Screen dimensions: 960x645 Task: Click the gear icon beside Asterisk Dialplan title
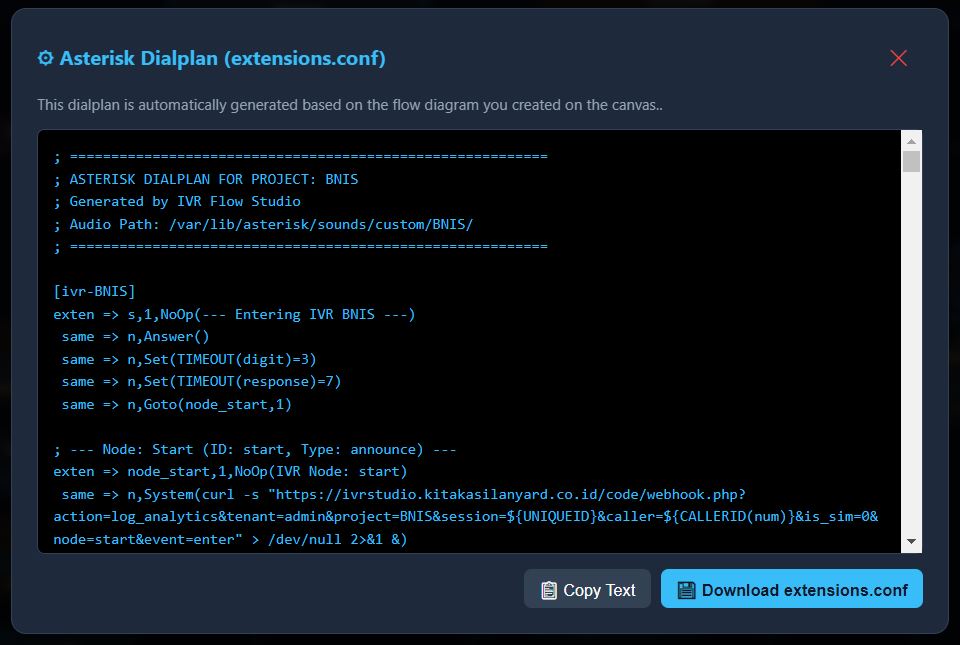(x=45, y=58)
